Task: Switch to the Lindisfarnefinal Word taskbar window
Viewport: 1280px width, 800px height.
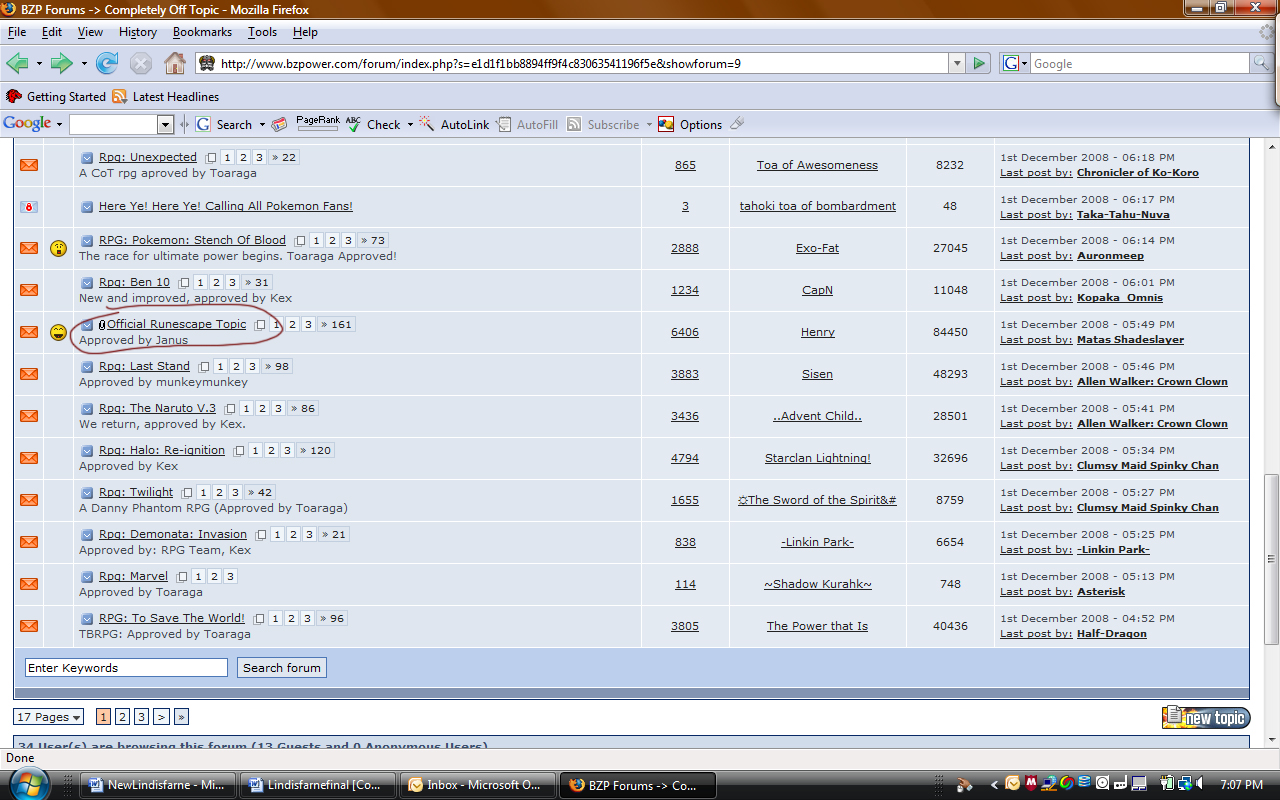Action: 320,785
